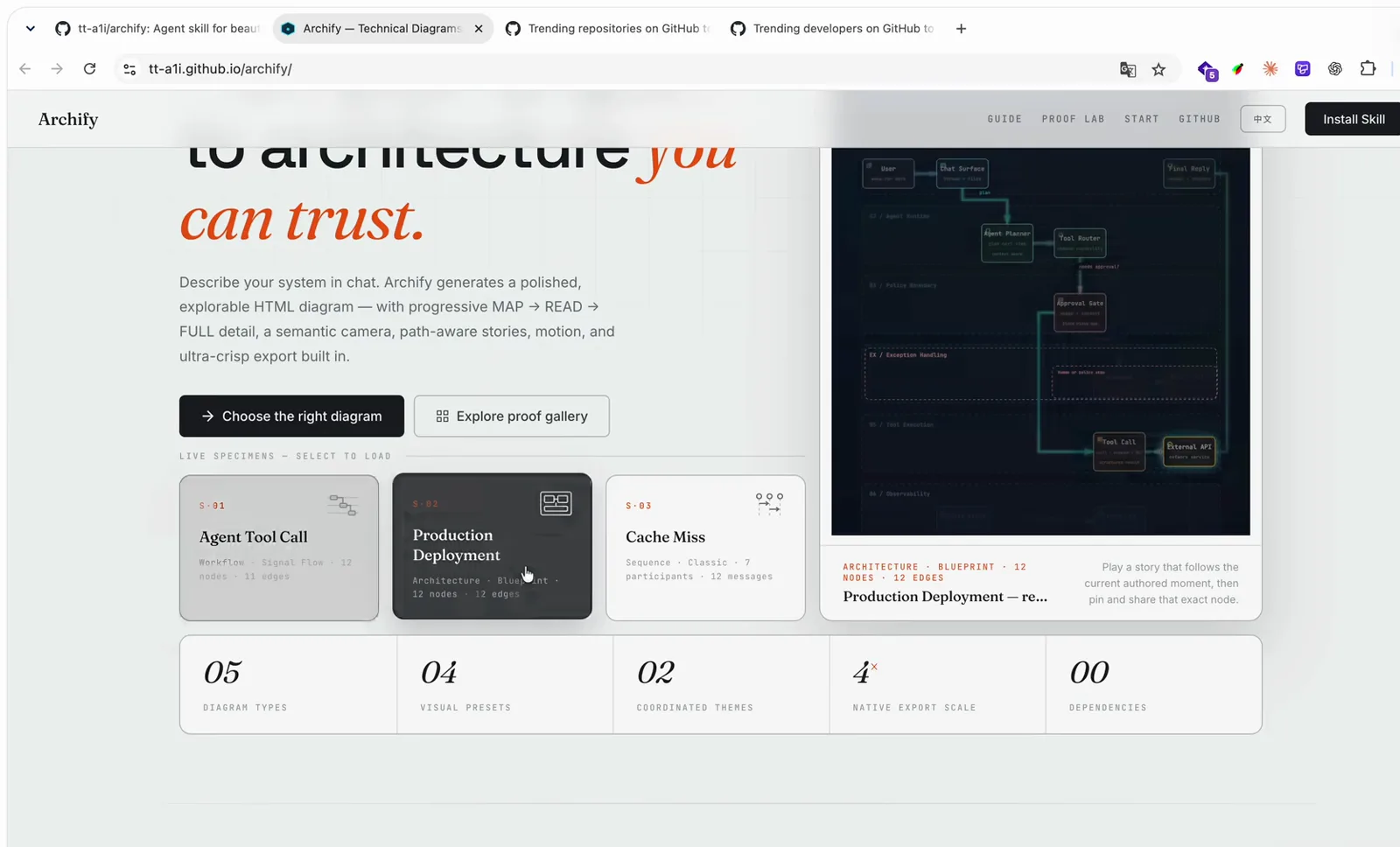This screenshot has width=1400, height=847.
Task: Open the START nav link
Action: point(1141,119)
